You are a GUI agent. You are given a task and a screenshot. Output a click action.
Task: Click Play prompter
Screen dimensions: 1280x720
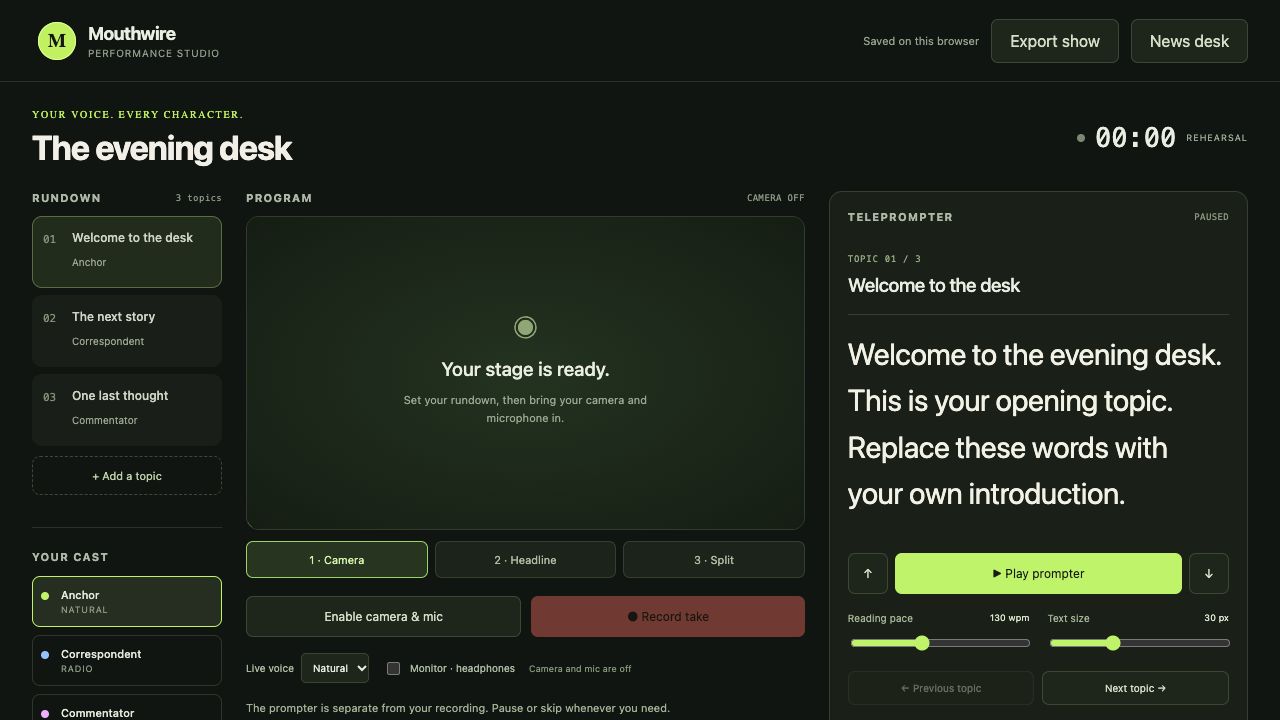tap(1038, 574)
